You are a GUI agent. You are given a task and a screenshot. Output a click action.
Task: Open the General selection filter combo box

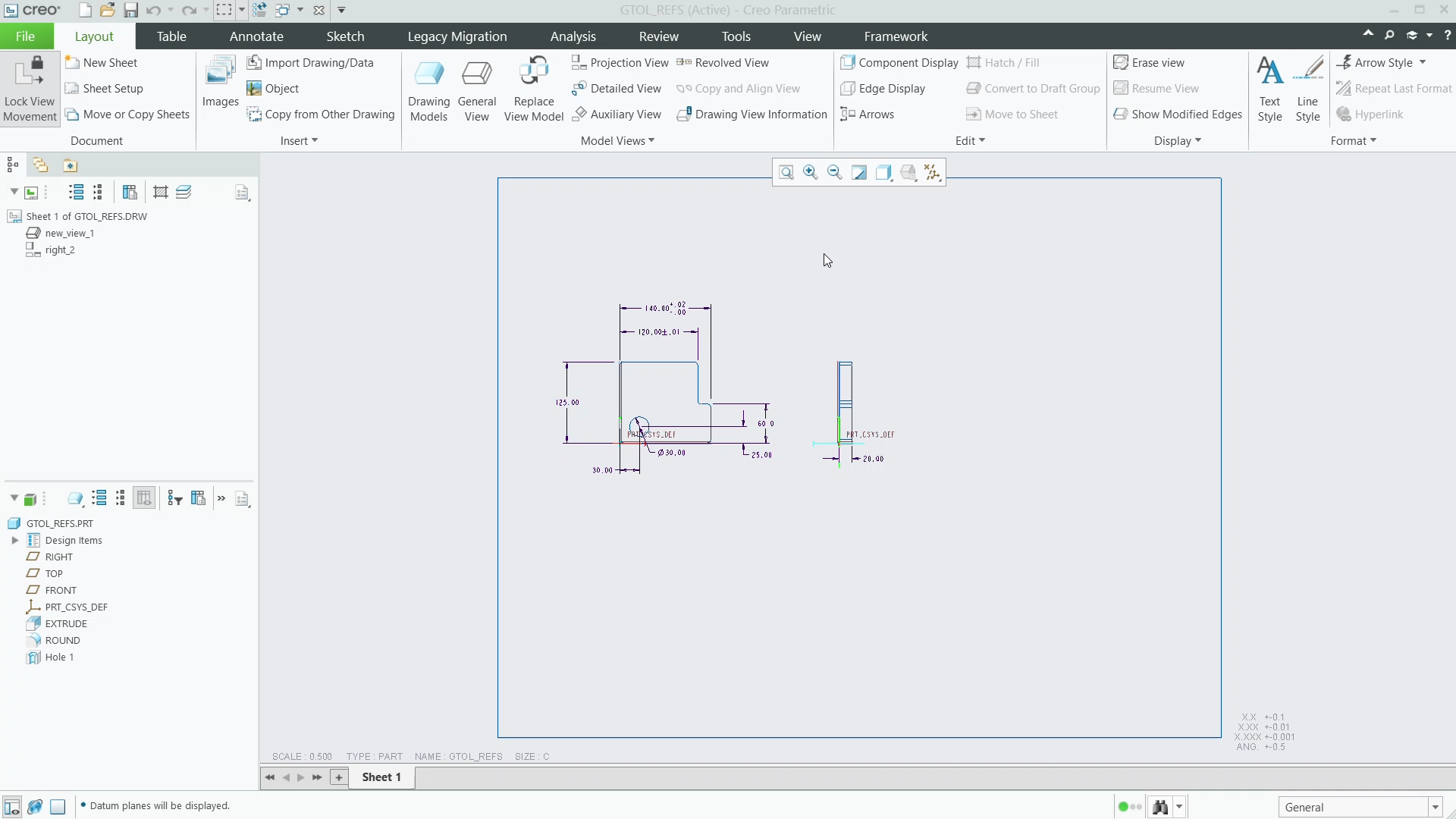(1360, 808)
